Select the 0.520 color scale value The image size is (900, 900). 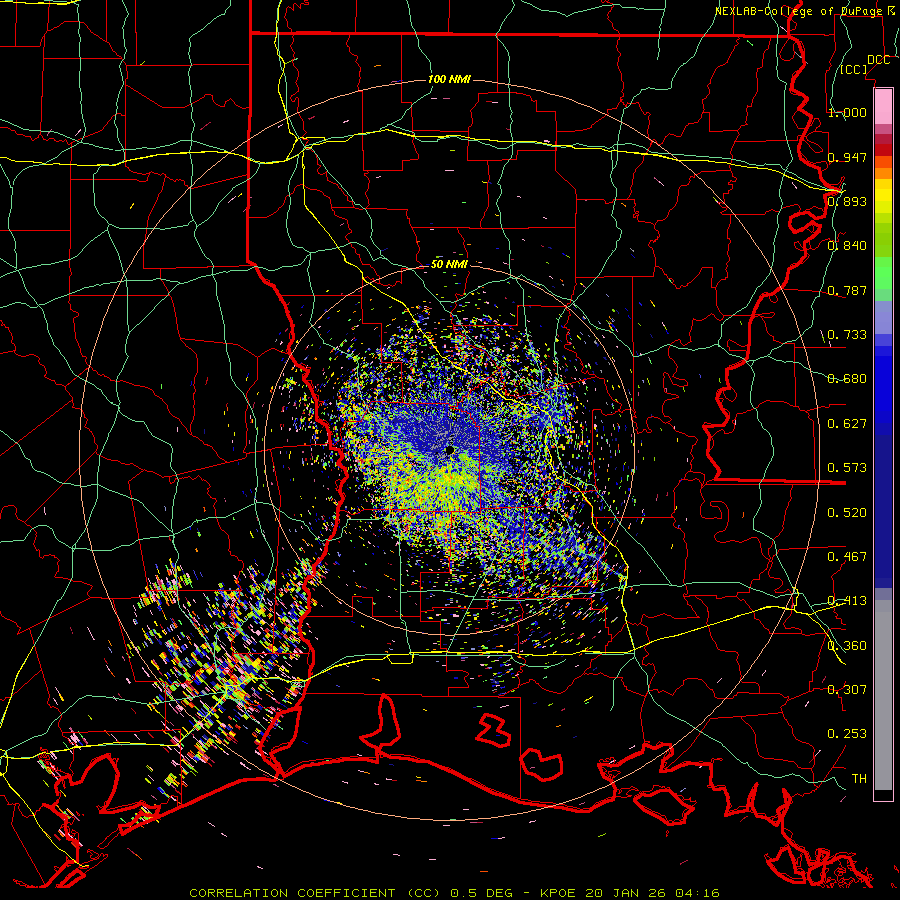point(847,513)
